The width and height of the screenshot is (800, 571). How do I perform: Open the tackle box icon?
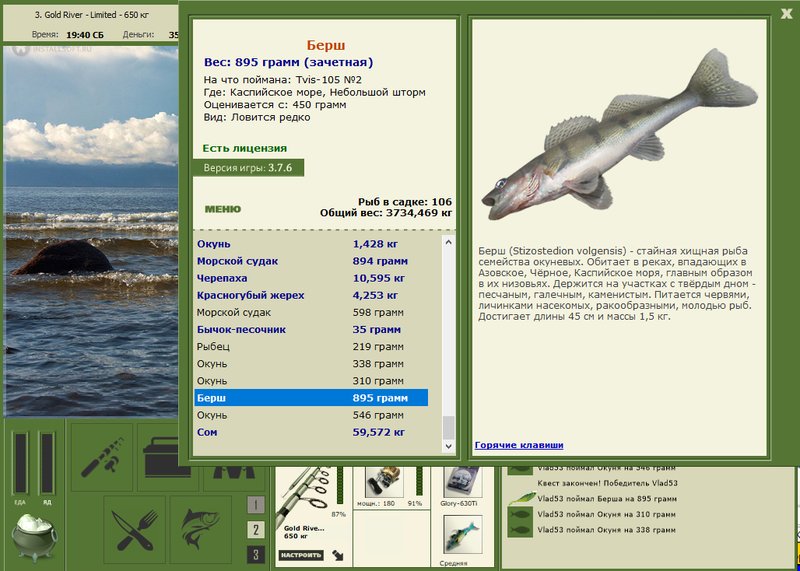click(x=163, y=457)
